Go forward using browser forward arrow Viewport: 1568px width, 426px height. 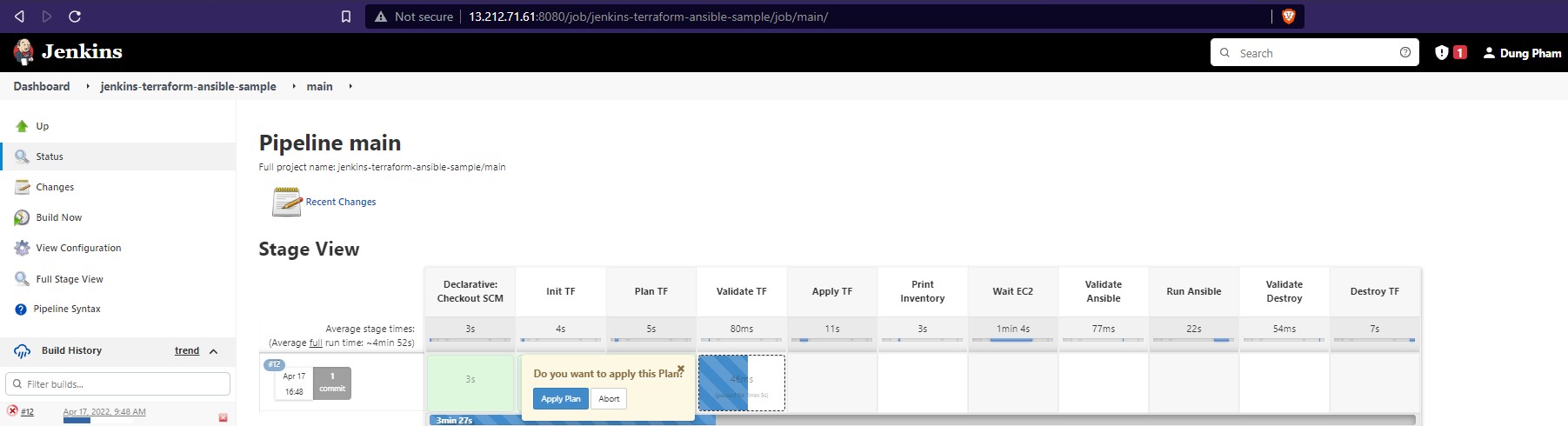click(47, 17)
